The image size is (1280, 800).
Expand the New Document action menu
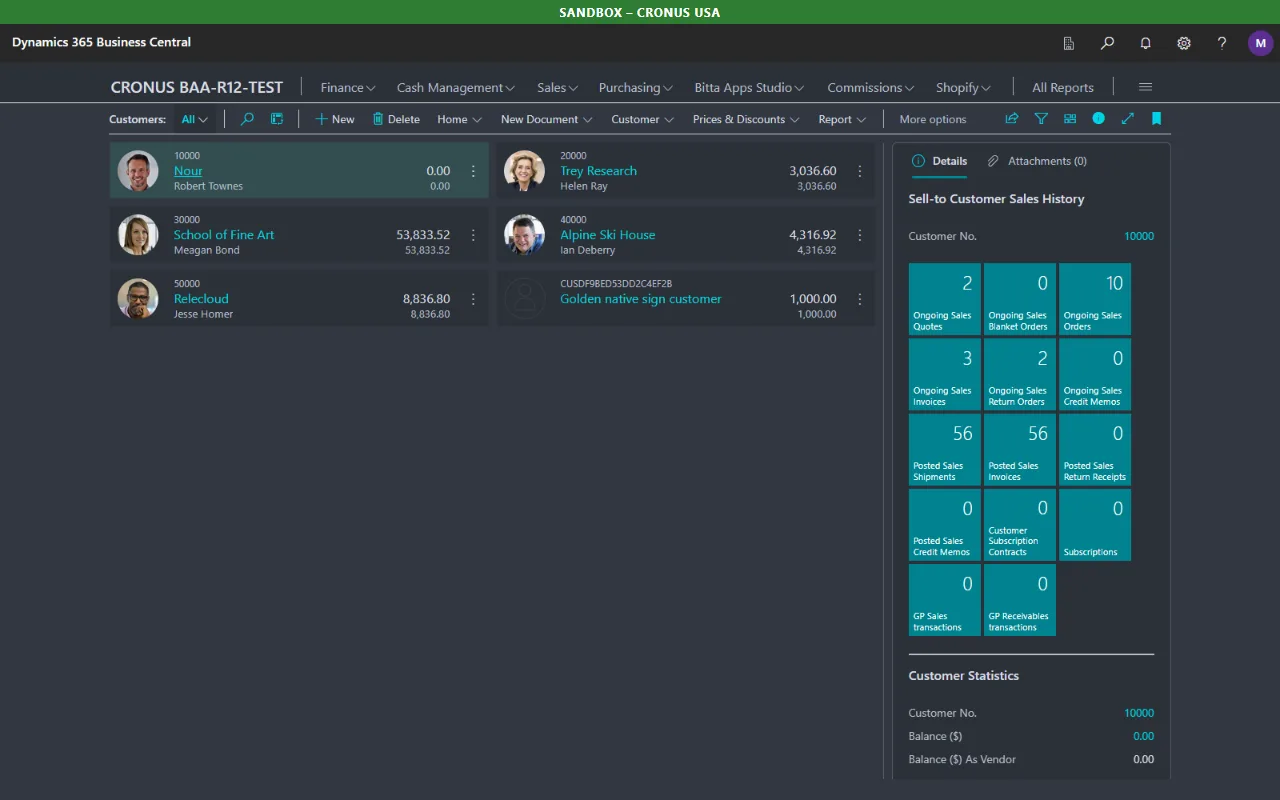click(546, 119)
